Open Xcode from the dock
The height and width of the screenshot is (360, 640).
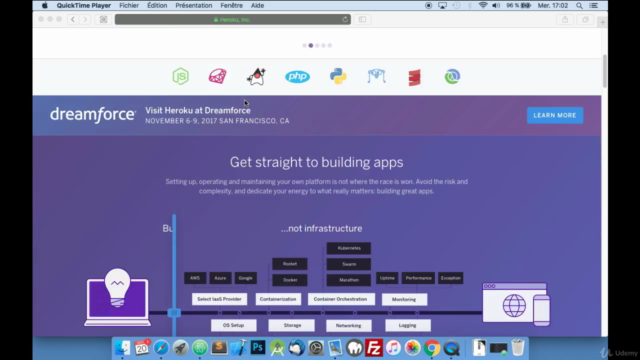point(238,348)
